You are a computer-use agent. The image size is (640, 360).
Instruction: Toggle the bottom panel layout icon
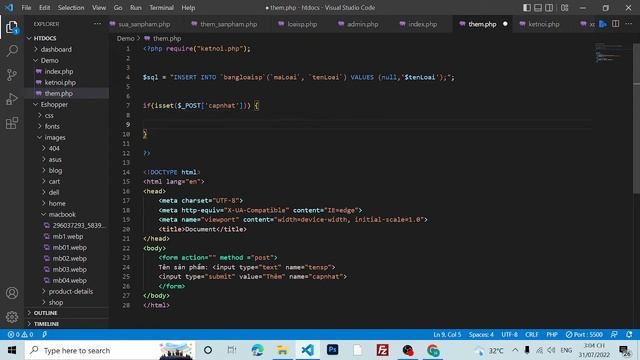pyautogui.click(x=538, y=7)
